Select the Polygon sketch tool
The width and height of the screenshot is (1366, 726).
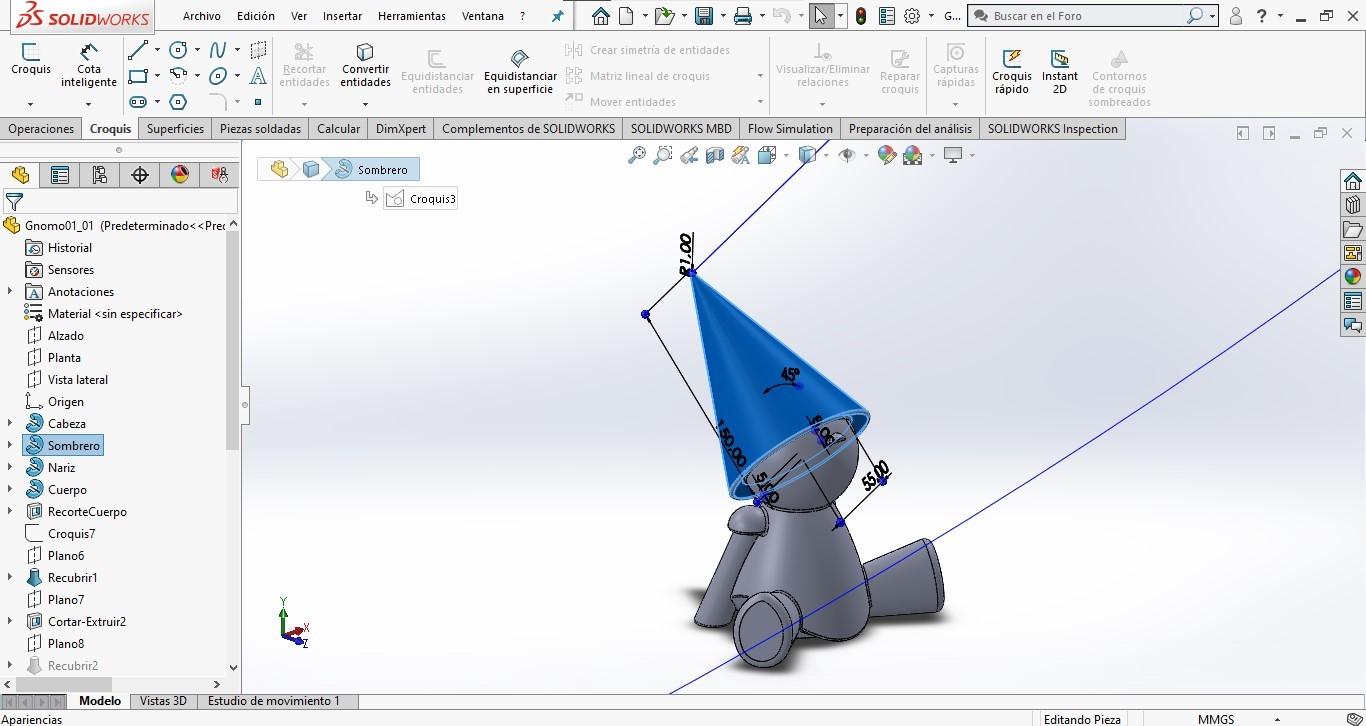178,102
